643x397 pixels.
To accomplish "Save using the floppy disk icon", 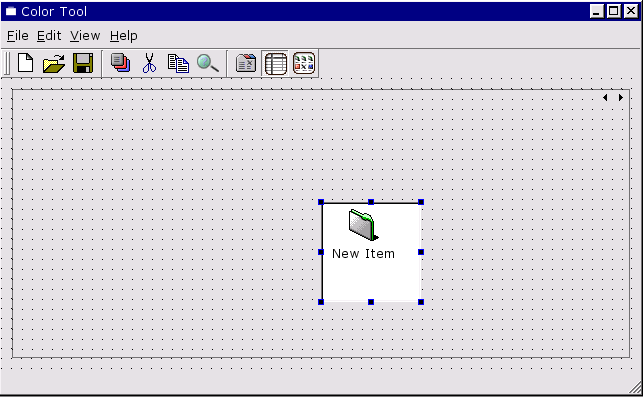I will point(83,63).
